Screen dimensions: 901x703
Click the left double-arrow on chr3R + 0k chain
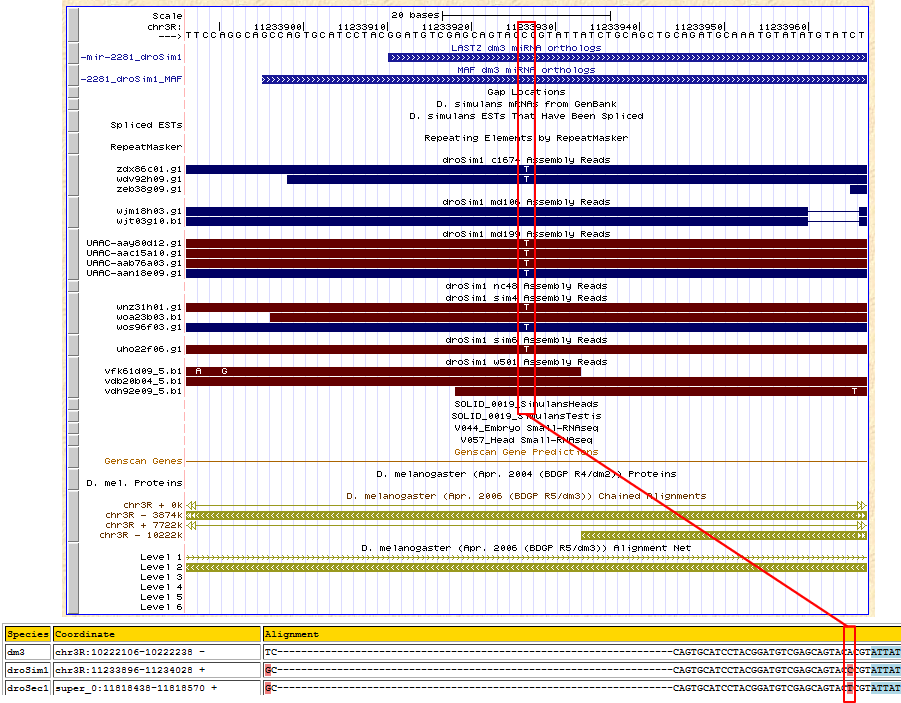click(192, 505)
